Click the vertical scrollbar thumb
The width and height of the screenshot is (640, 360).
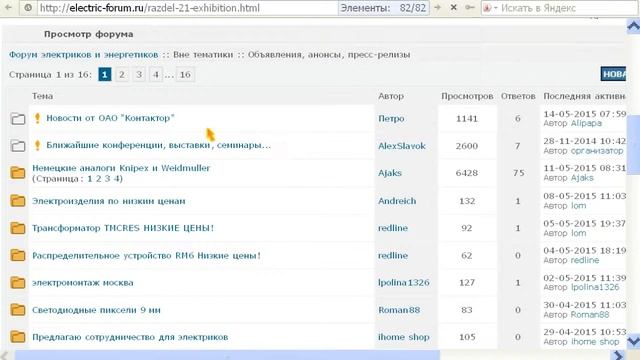pyautogui.click(x=633, y=145)
